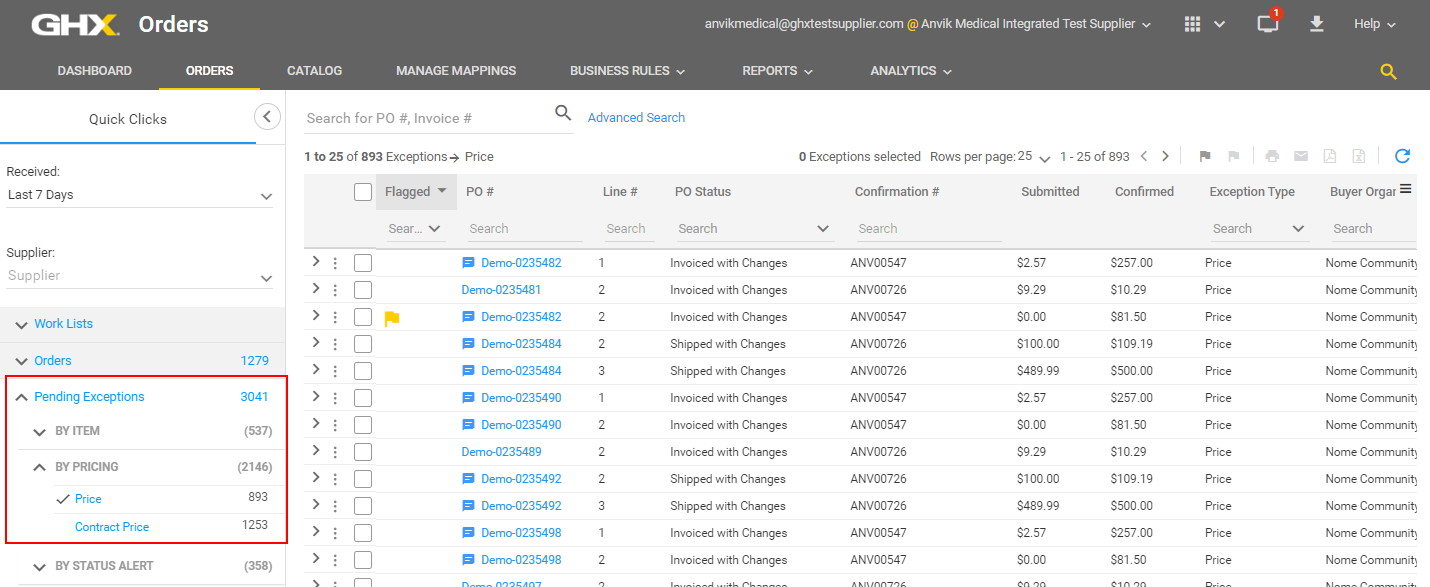Collapse the Quick Clicks side panel

pyautogui.click(x=266, y=117)
